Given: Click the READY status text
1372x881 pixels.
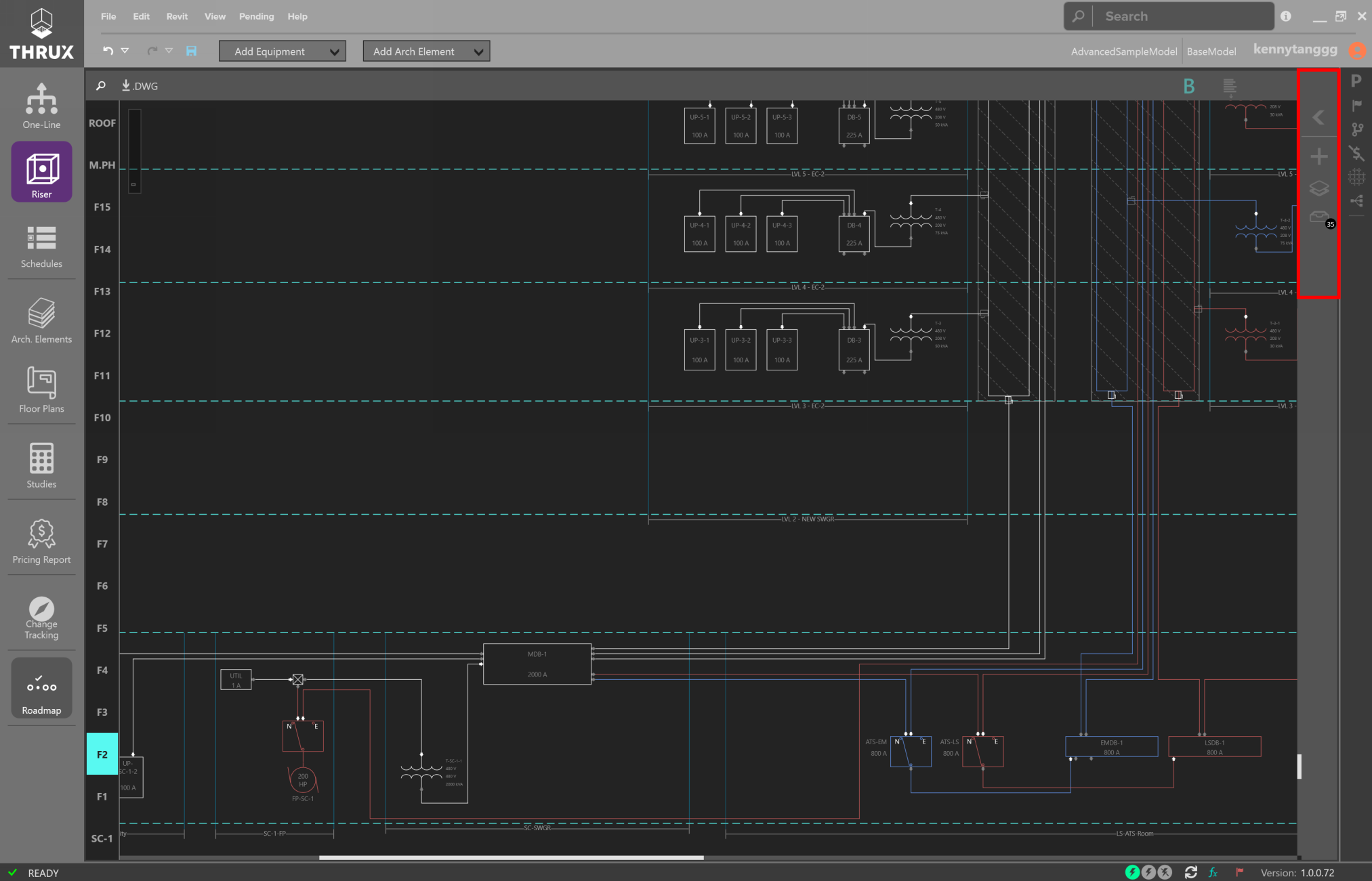Looking at the screenshot, I should (43, 873).
